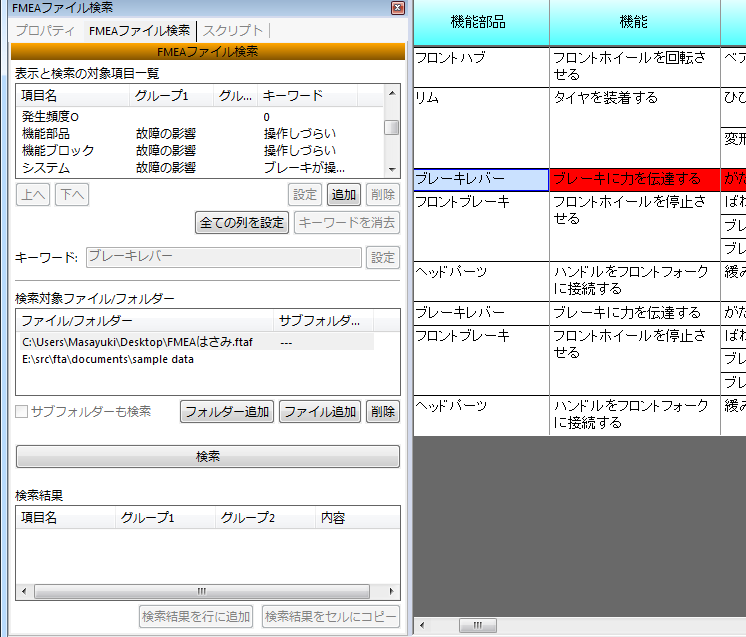This screenshot has width=746, height=637.
Task: Select フロントホイールを回転させる cell
Action: (x=635, y=67)
